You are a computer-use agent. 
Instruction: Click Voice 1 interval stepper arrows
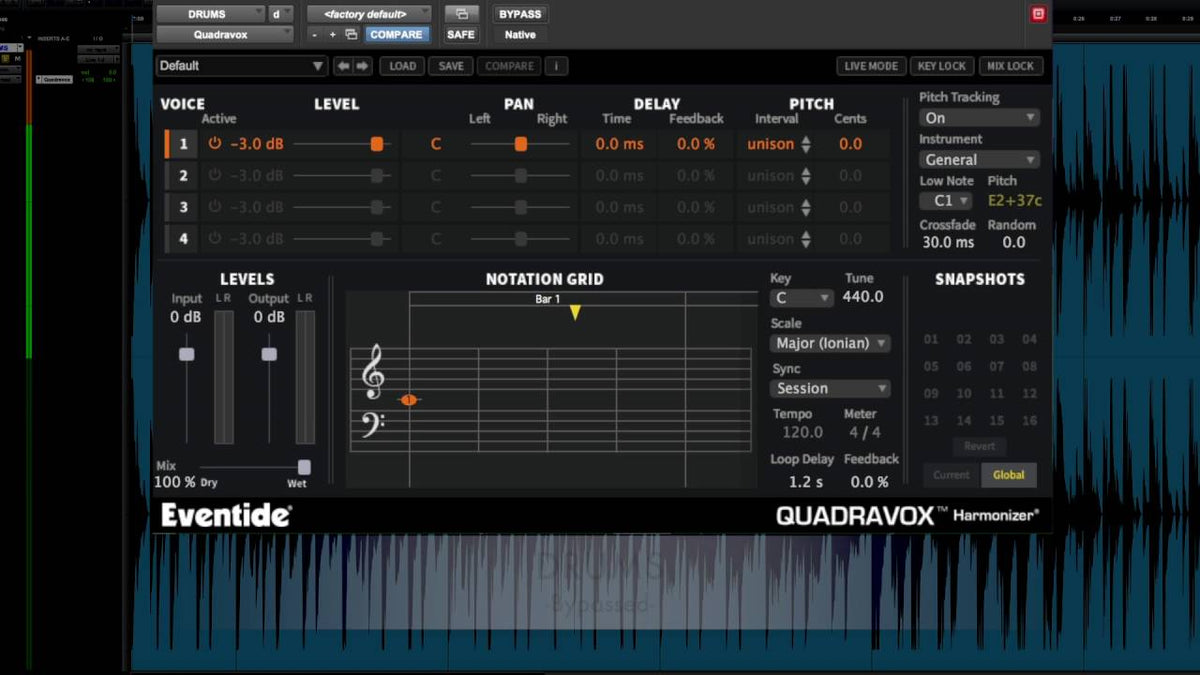click(x=806, y=144)
